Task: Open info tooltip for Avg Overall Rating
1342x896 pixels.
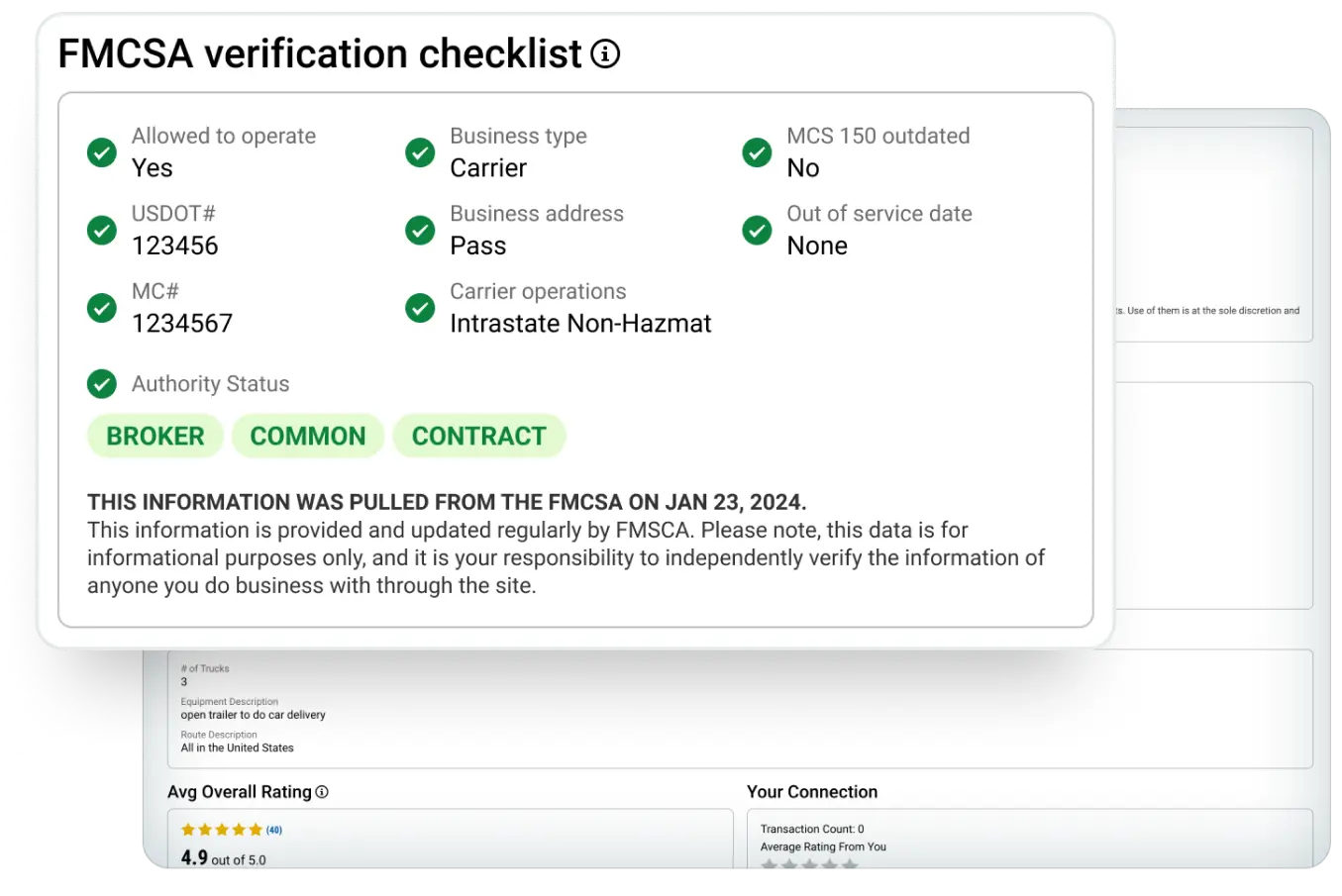Action: point(322,792)
